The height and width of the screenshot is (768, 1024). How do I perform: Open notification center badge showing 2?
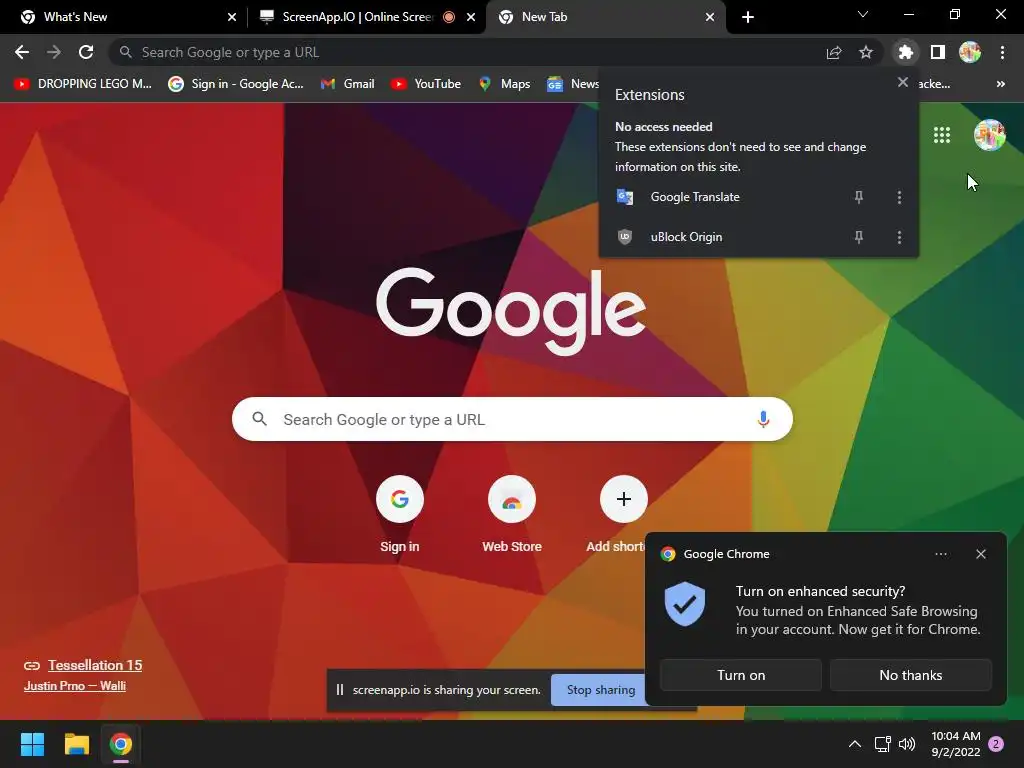point(996,744)
